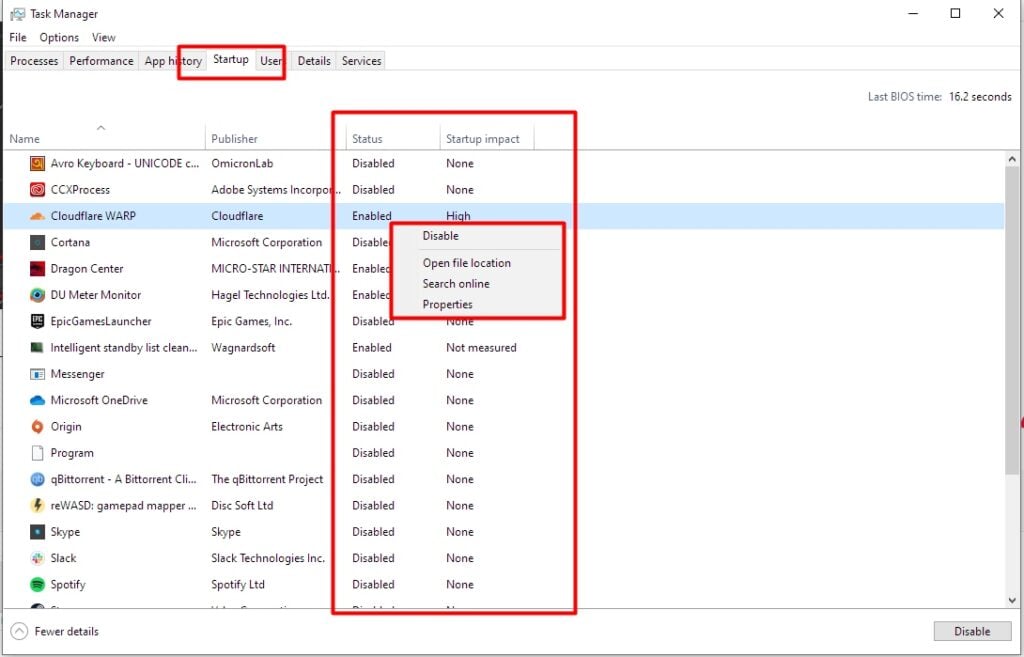
Task: Sort by the Publisher column header
Action: (x=275, y=138)
